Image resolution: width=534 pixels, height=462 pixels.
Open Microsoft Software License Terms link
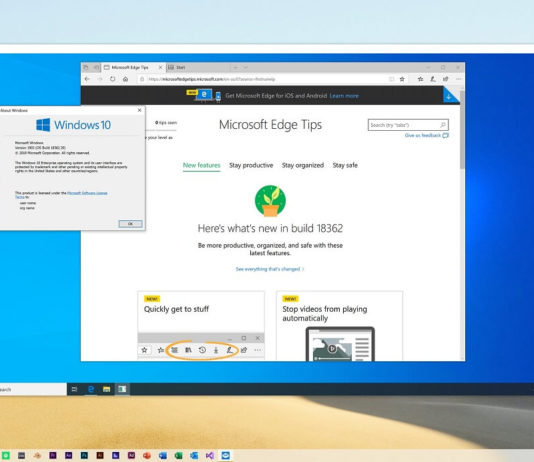(87, 193)
